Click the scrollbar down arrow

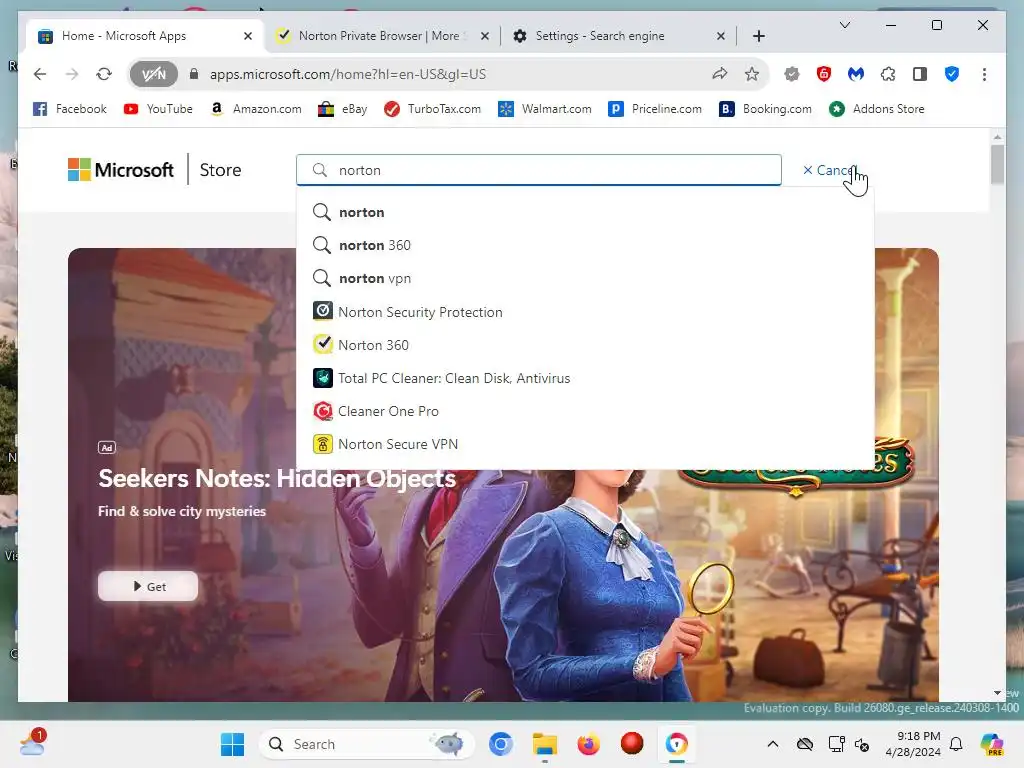click(997, 693)
